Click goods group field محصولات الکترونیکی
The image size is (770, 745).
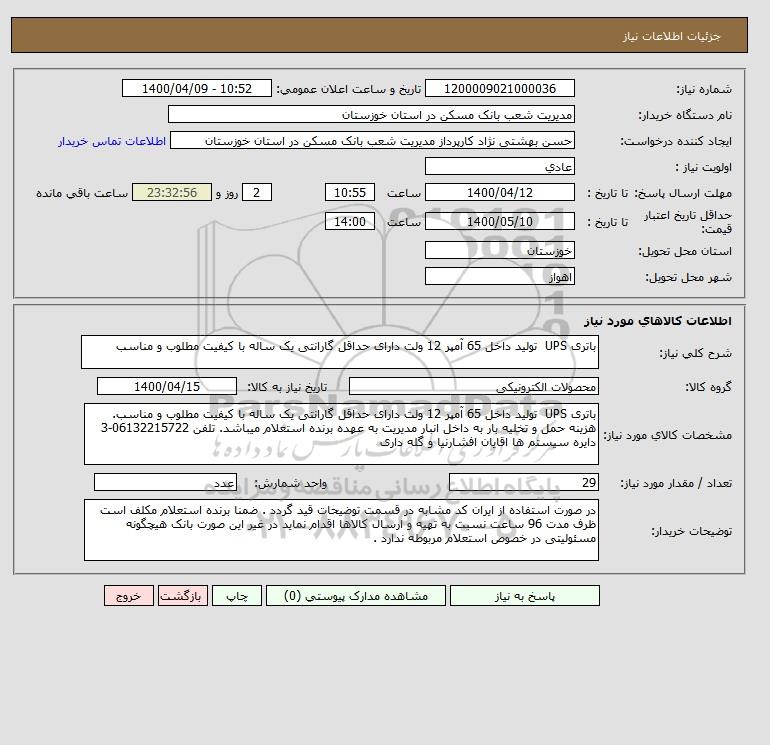pos(473,386)
